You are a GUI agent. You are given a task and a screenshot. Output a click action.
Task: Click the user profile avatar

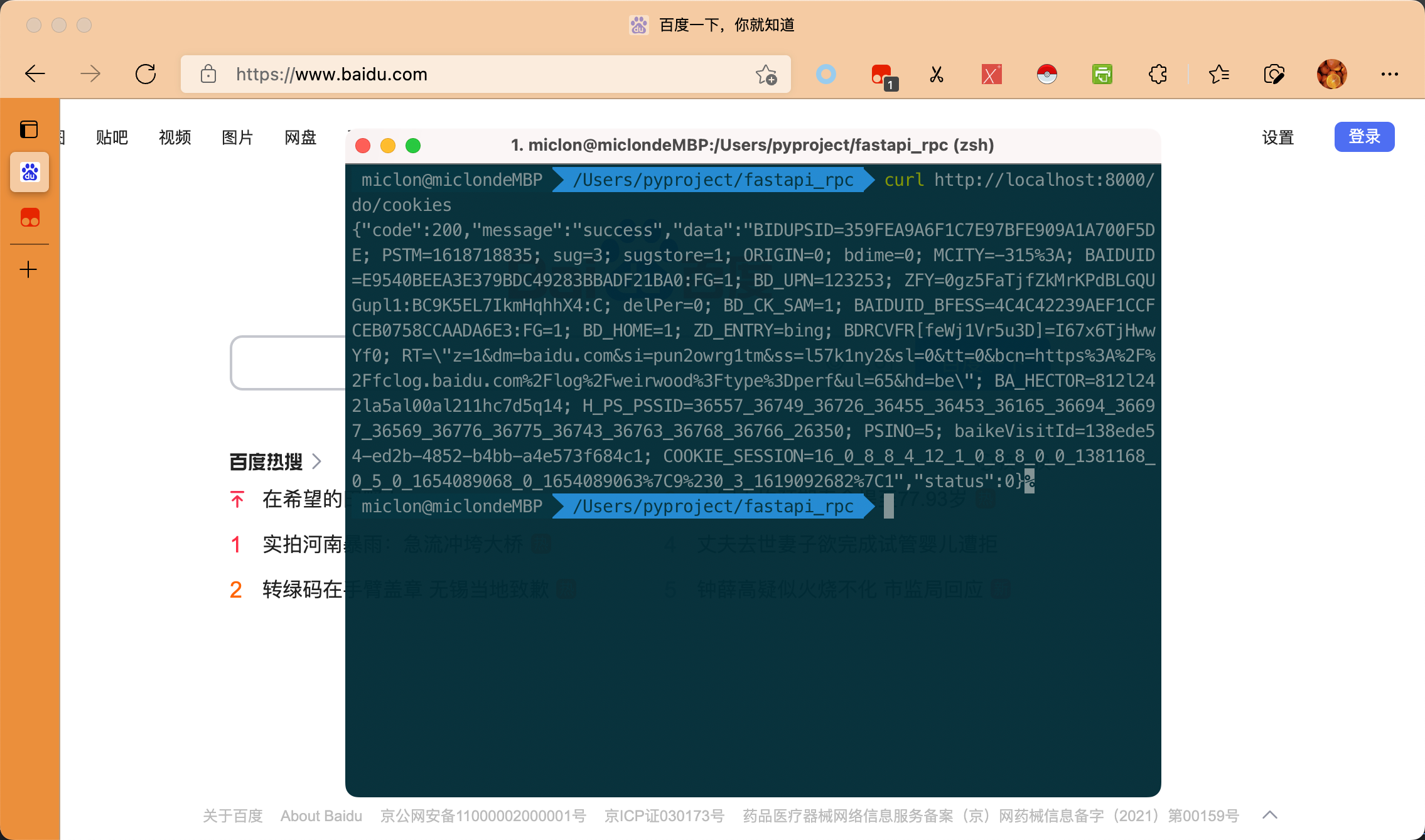1331,74
